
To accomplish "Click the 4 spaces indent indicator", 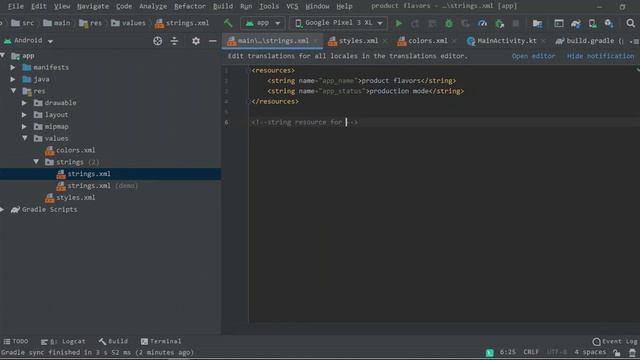I will click(590, 352).
